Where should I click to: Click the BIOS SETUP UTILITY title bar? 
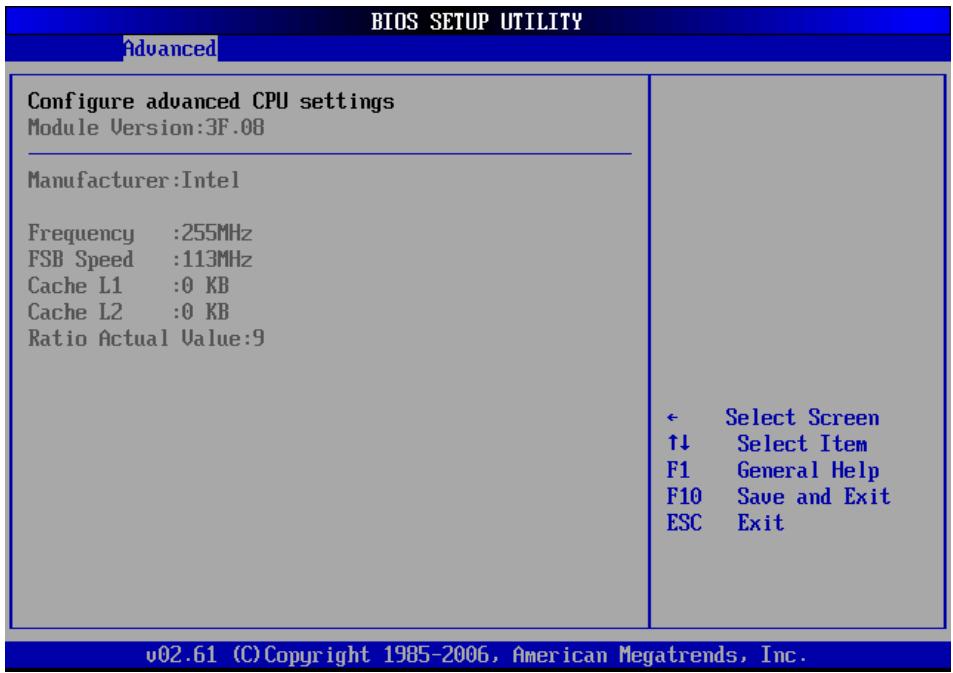[476, 22]
